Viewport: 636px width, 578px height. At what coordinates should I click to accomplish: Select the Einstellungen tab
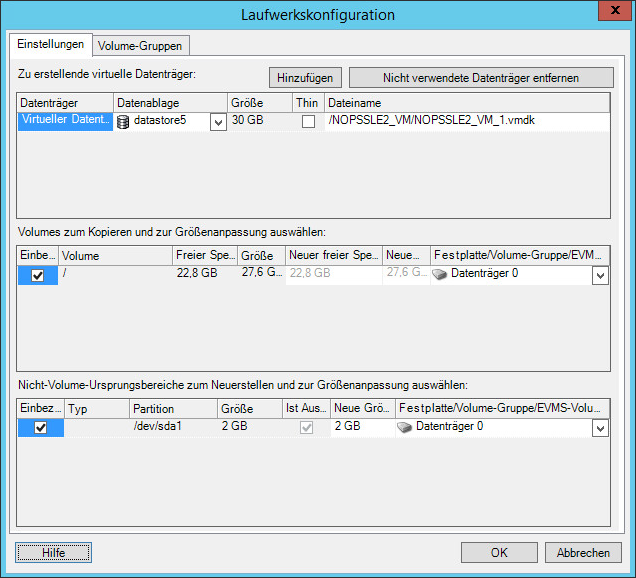point(50,45)
